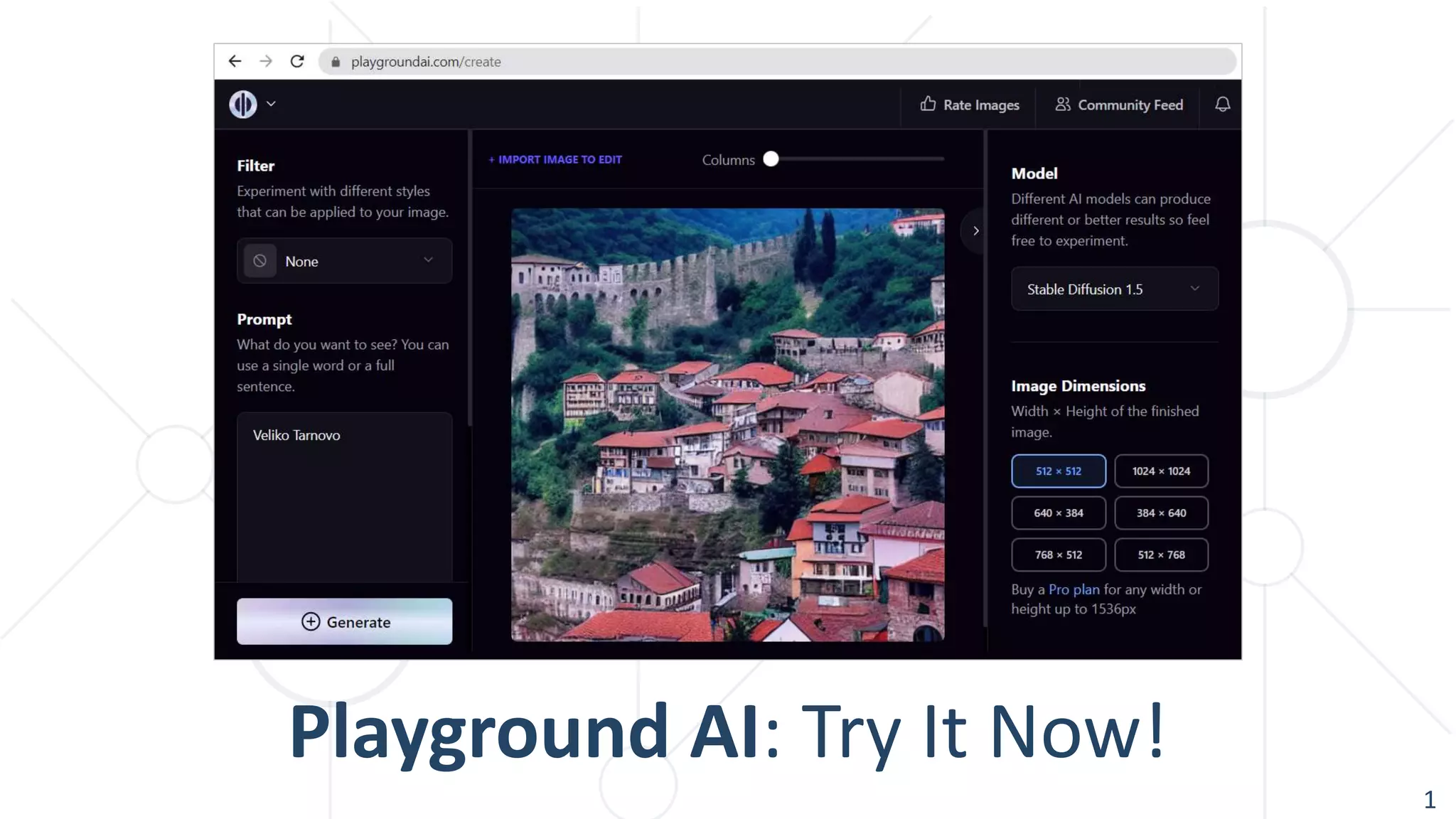Click Import Image to Edit
The image size is (1456, 819).
[555, 159]
